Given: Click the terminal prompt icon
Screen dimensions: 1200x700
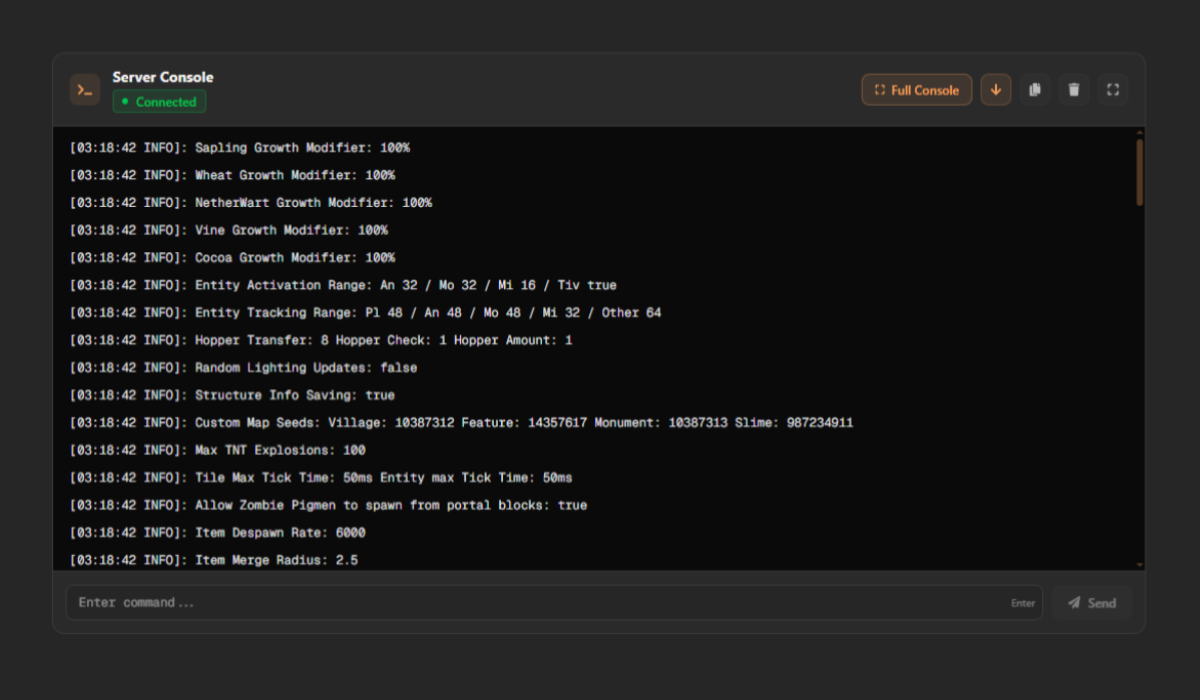Looking at the screenshot, I should [85, 89].
